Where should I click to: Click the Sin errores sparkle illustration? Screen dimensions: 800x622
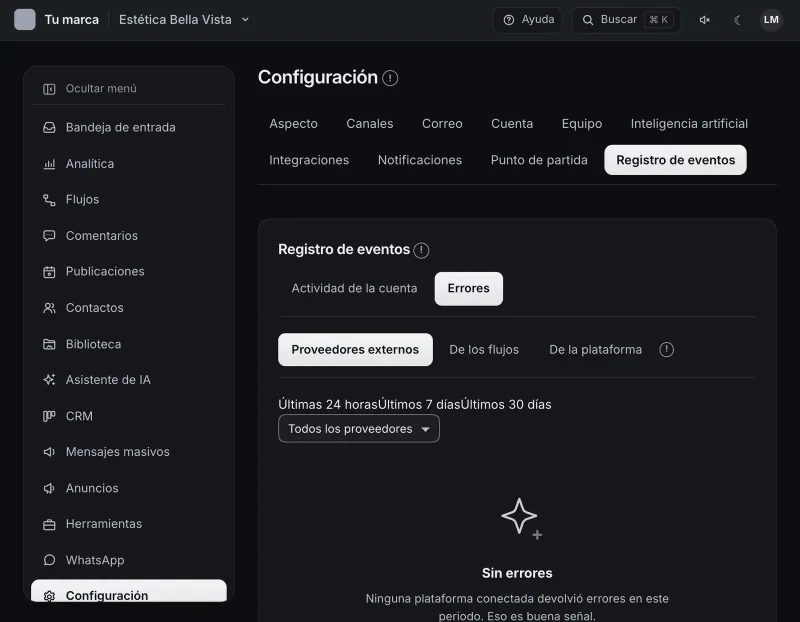[x=521, y=518]
